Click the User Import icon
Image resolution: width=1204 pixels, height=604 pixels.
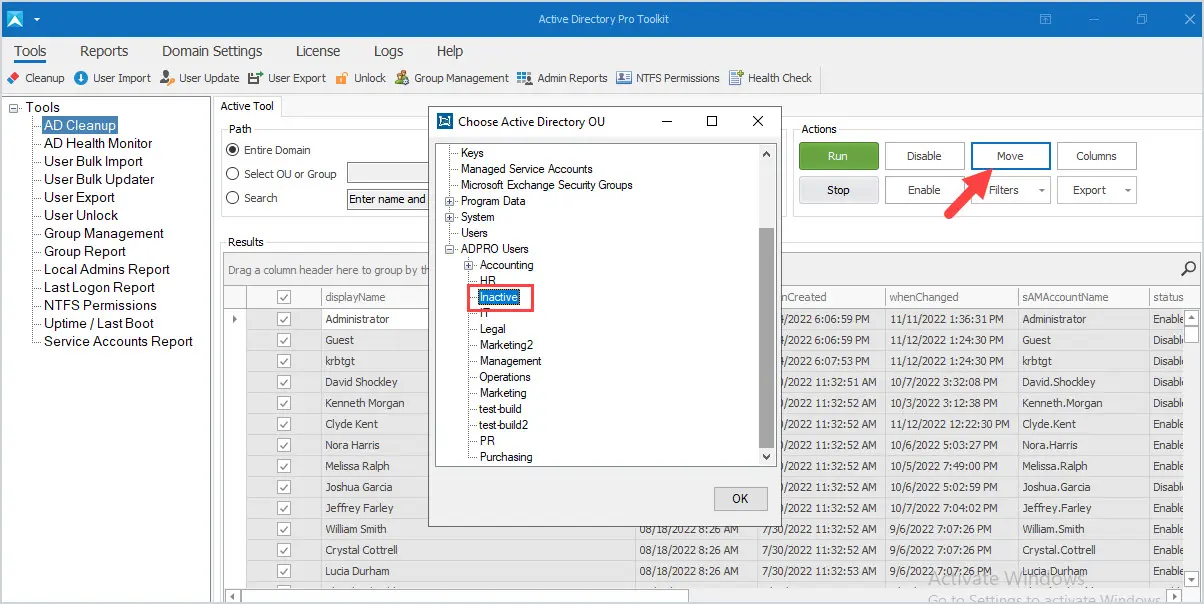point(81,78)
